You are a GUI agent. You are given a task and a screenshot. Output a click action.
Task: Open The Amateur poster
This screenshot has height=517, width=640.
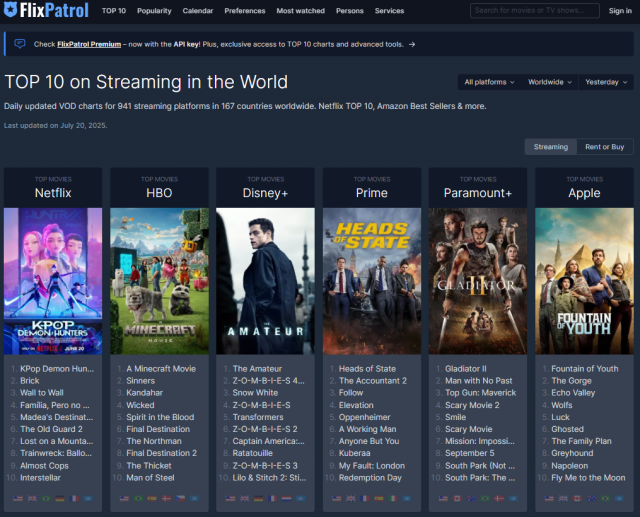pos(265,281)
